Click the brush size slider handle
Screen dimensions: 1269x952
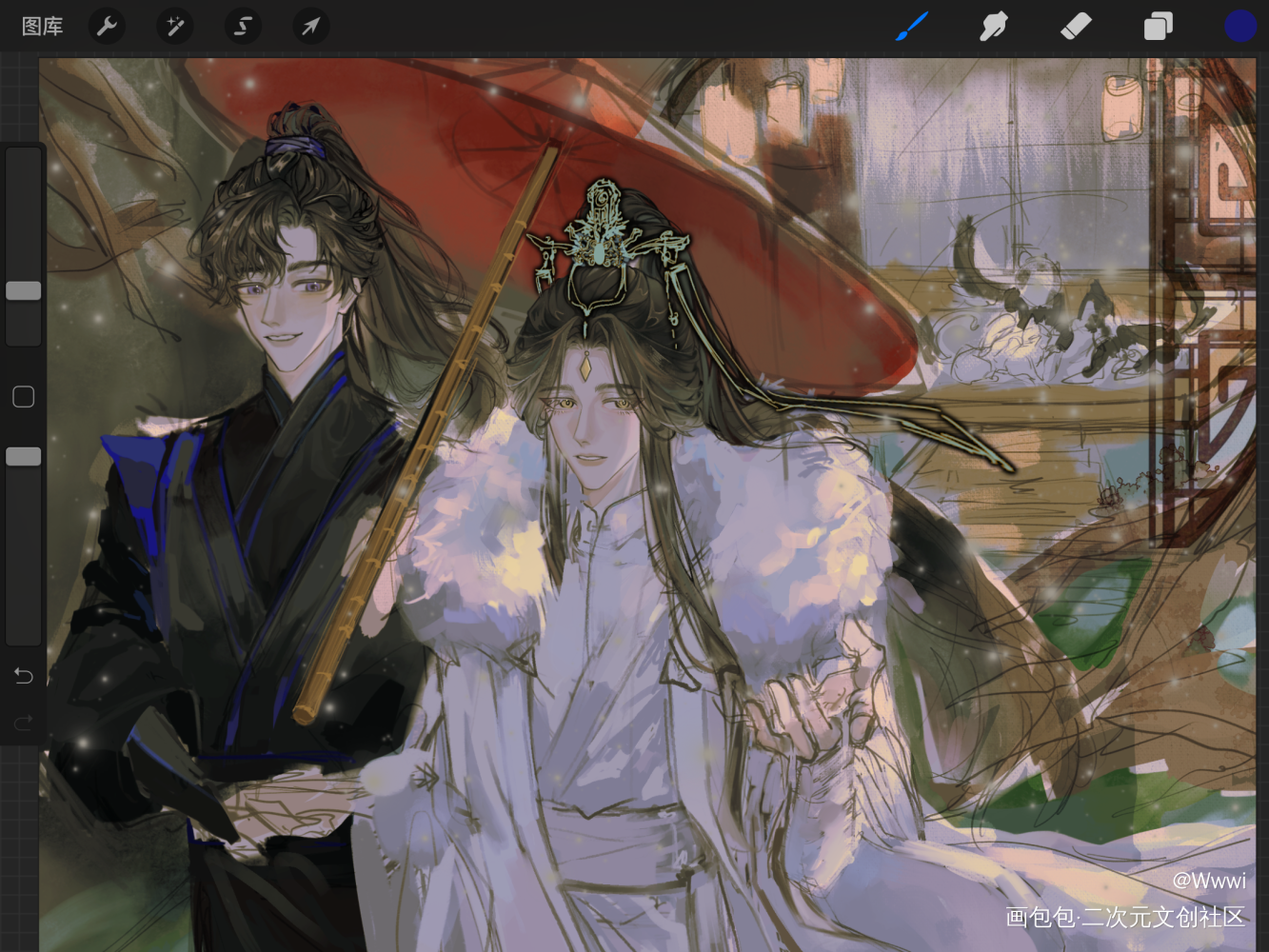click(24, 290)
